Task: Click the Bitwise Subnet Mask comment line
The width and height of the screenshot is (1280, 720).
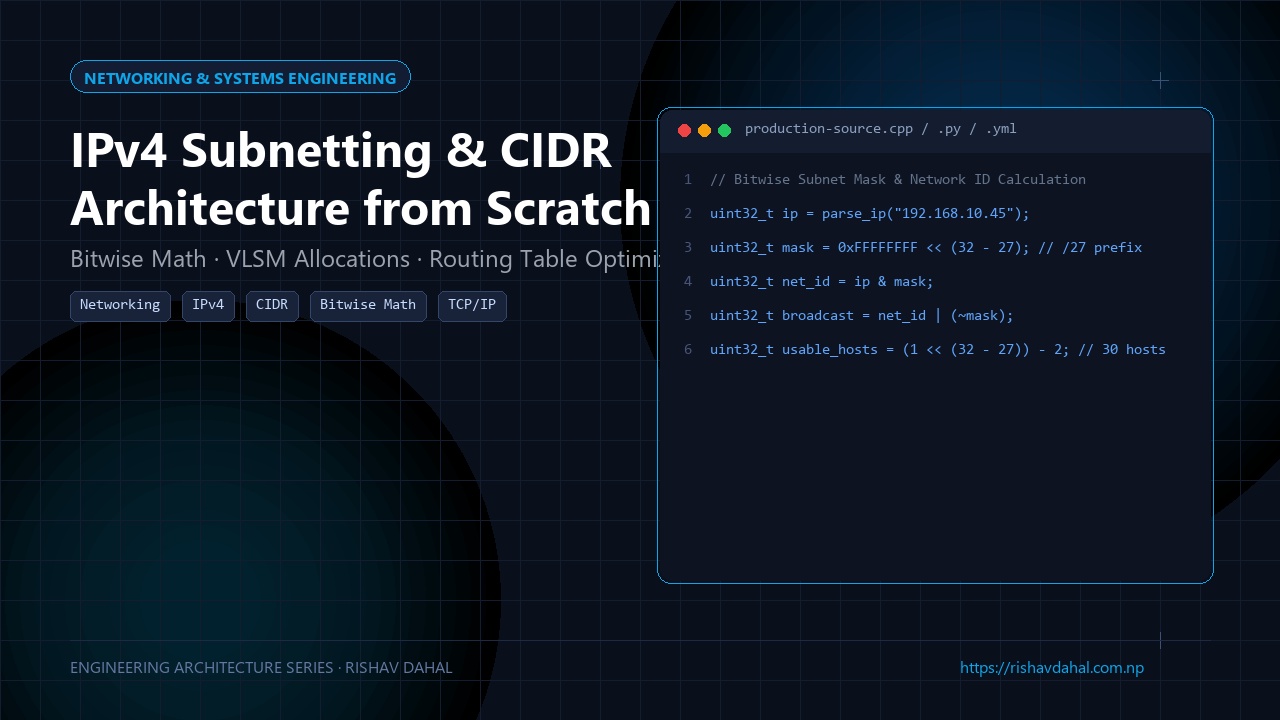Action: click(898, 180)
